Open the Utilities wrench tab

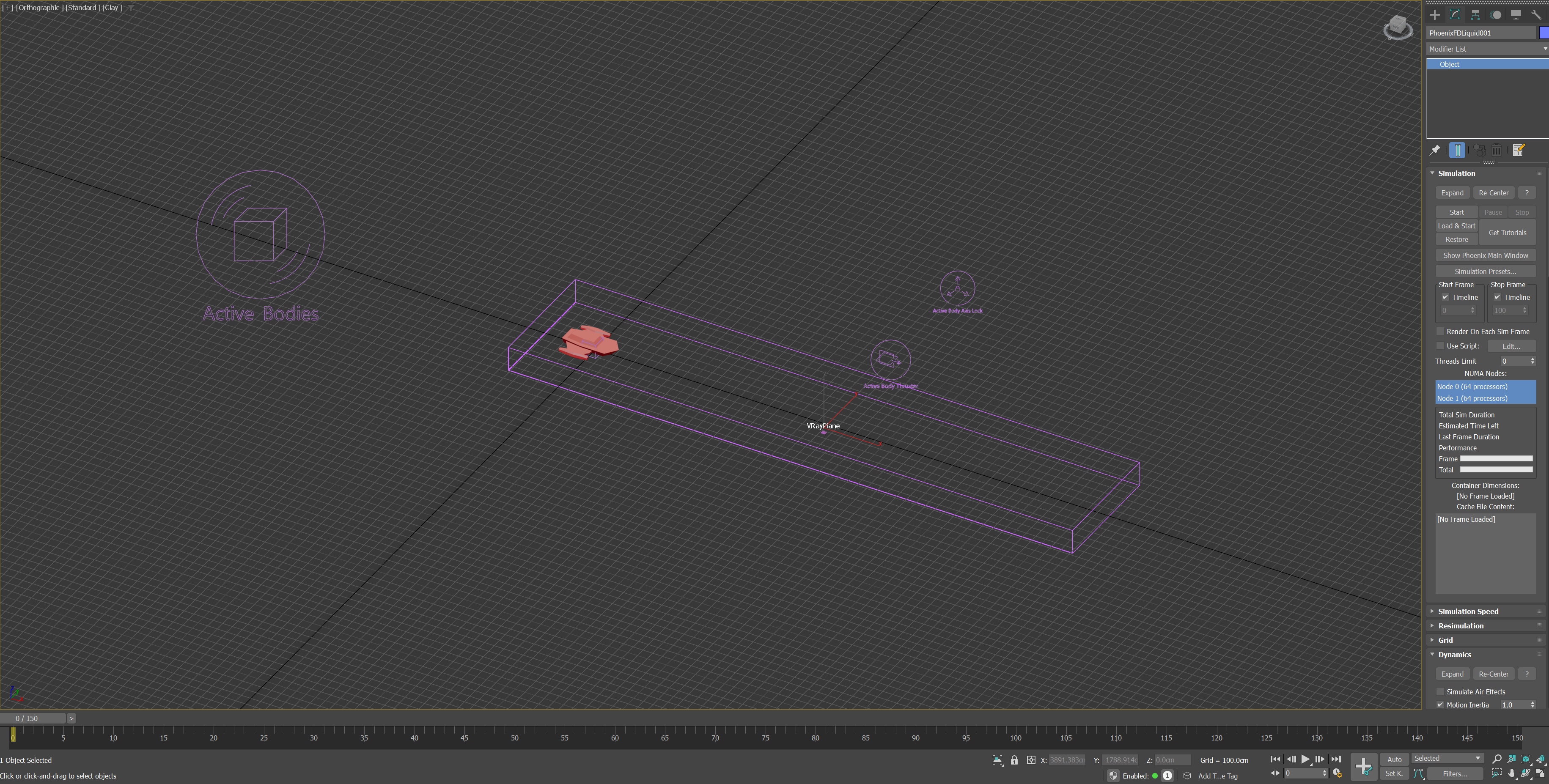click(x=1536, y=15)
